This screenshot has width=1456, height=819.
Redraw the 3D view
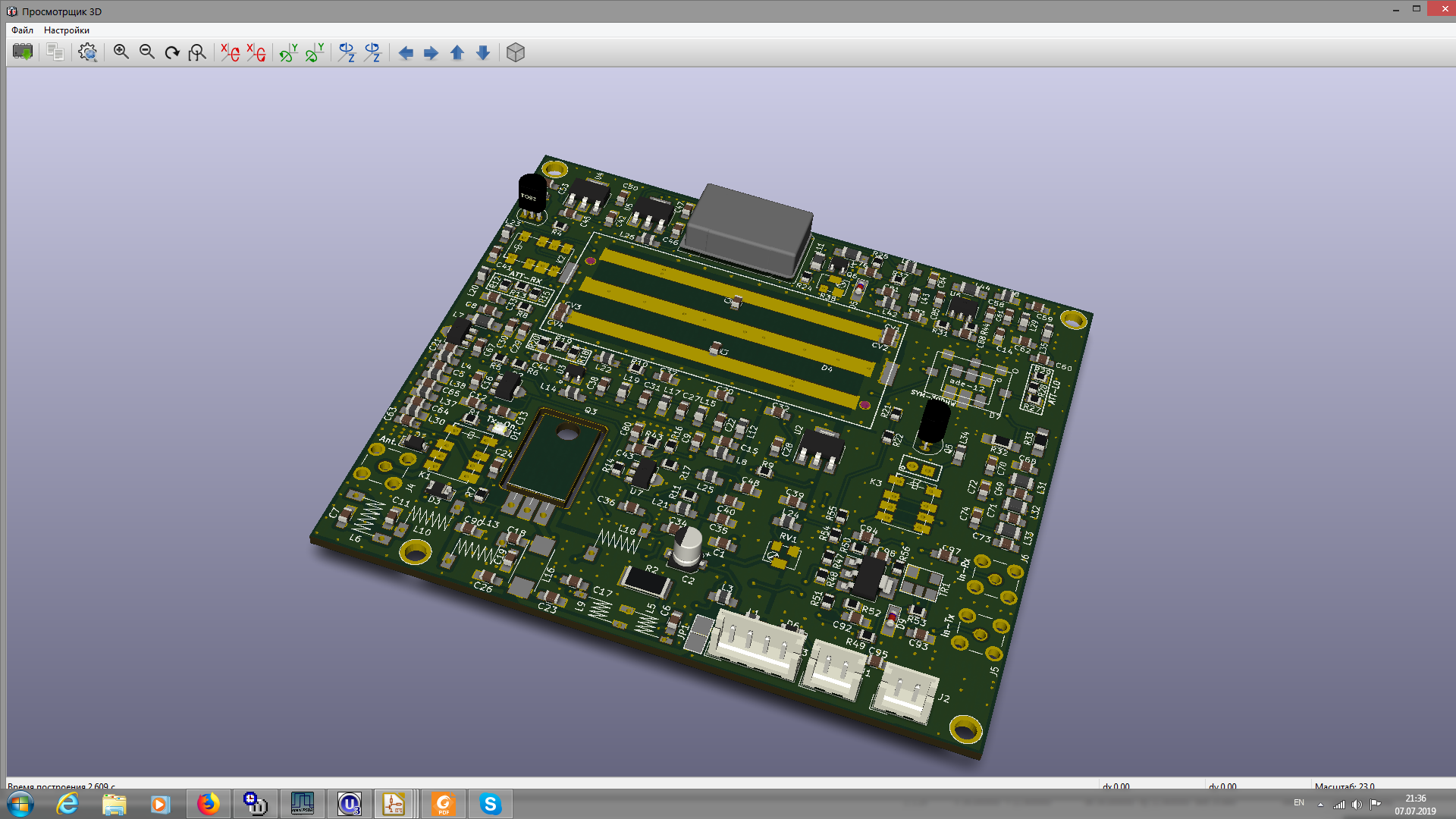click(172, 52)
